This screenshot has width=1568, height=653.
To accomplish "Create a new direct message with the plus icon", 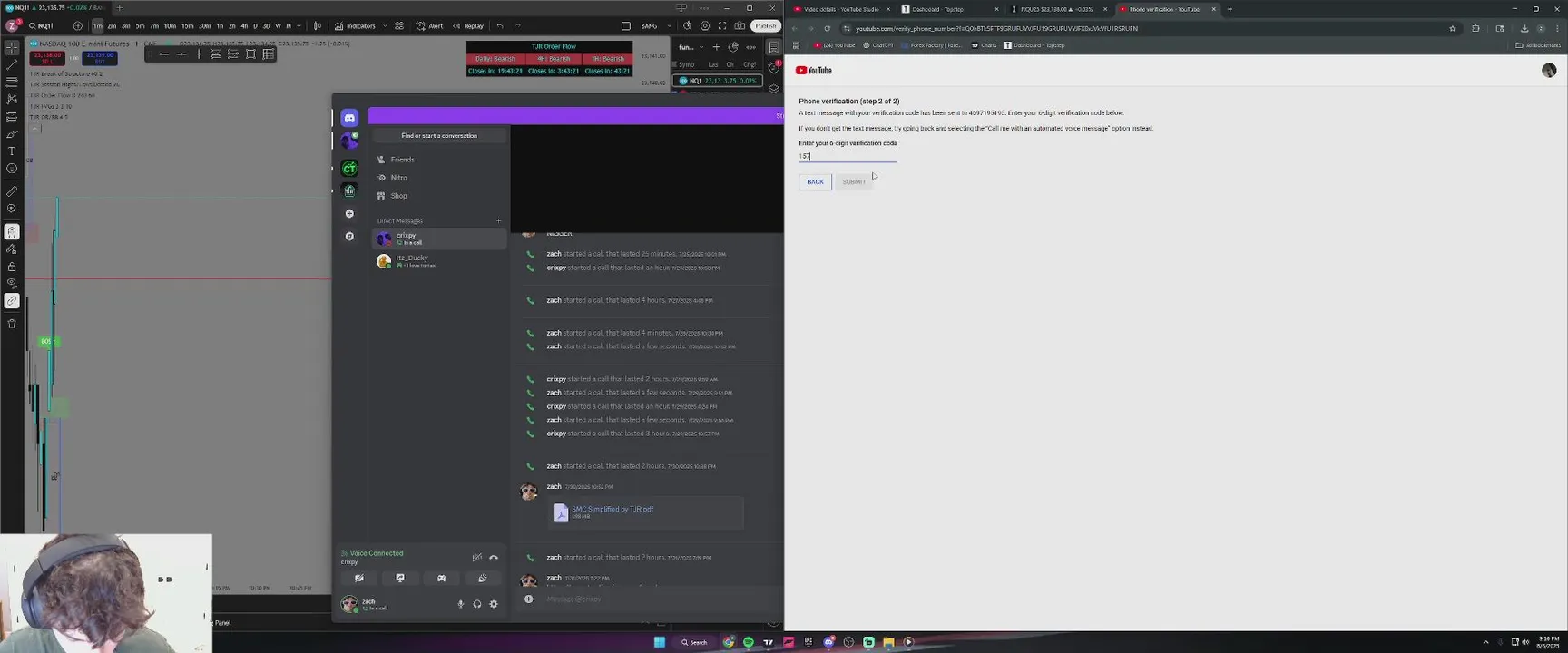I will tap(498, 220).
